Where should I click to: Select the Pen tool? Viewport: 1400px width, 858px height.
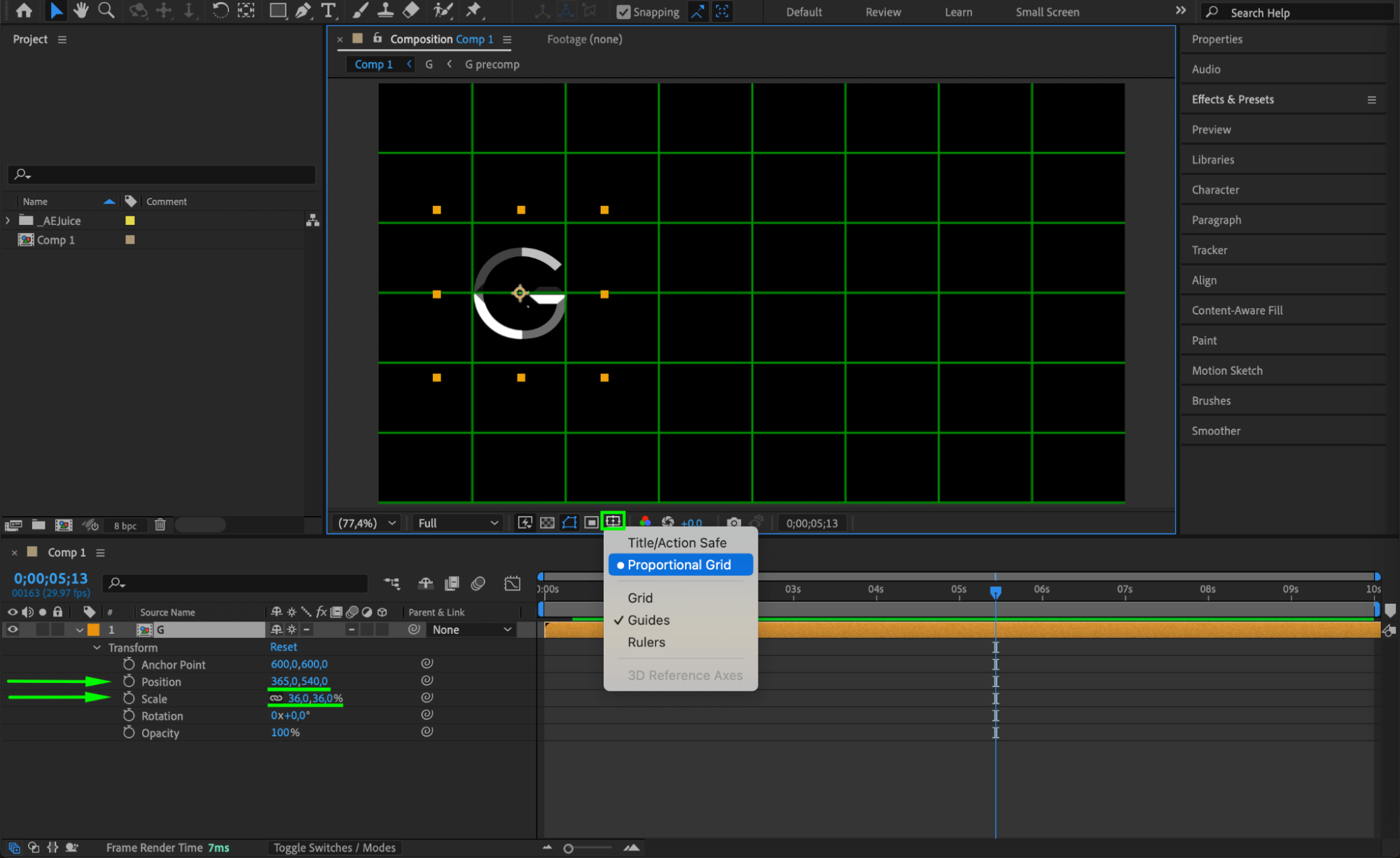(x=303, y=11)
